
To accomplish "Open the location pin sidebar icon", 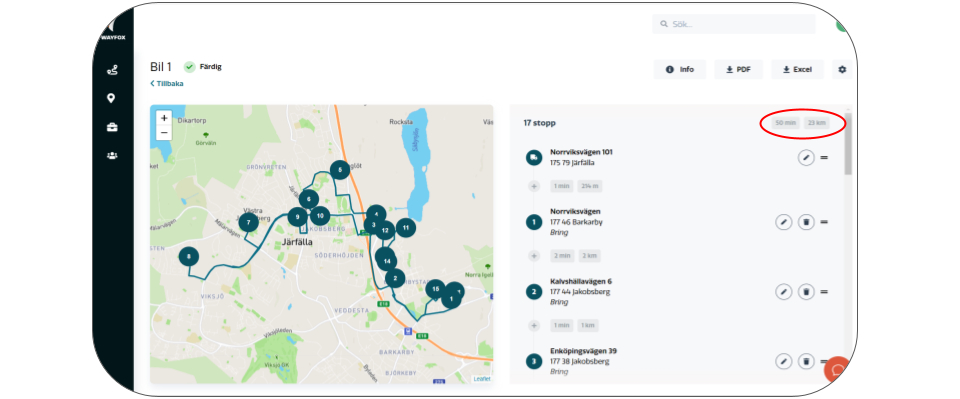I will (x=111, y=99).
